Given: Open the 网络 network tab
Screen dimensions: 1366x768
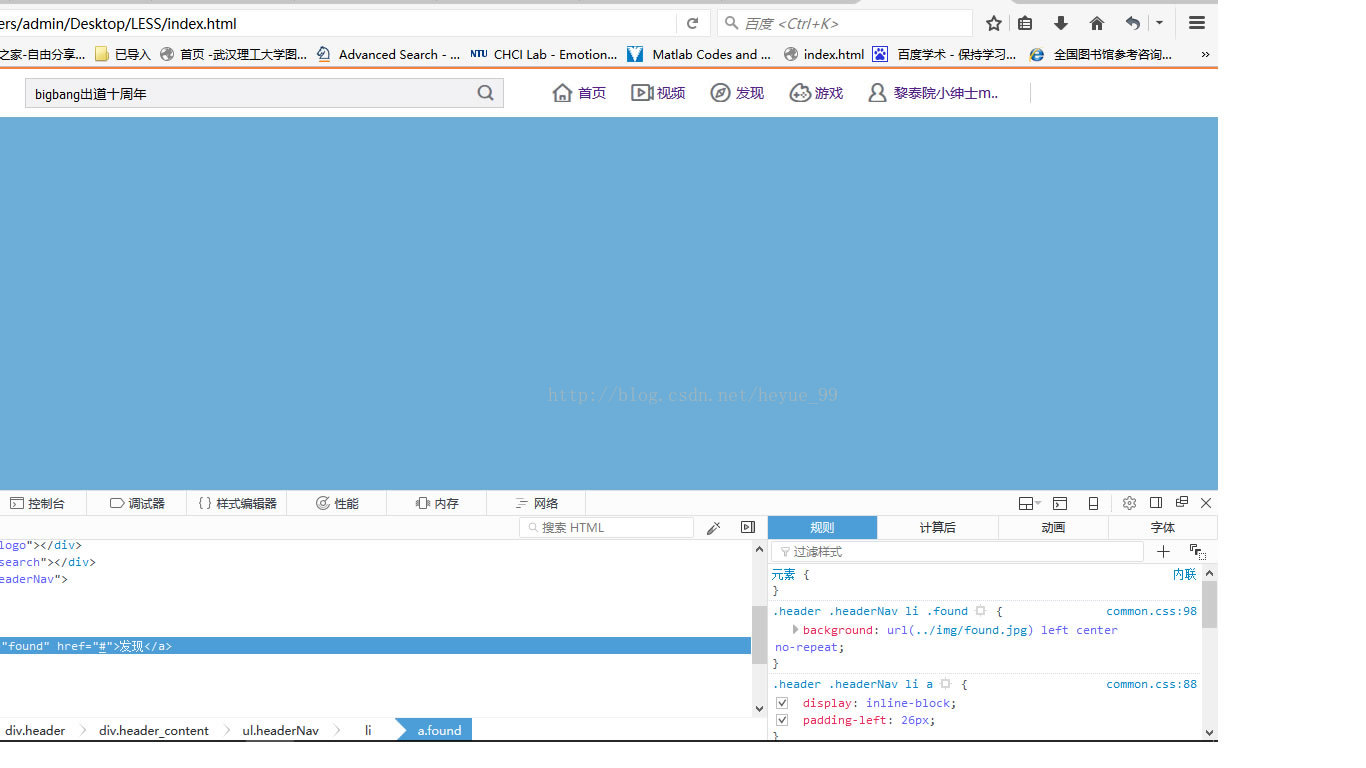Looking at the screenshot, I should [537, 503].
